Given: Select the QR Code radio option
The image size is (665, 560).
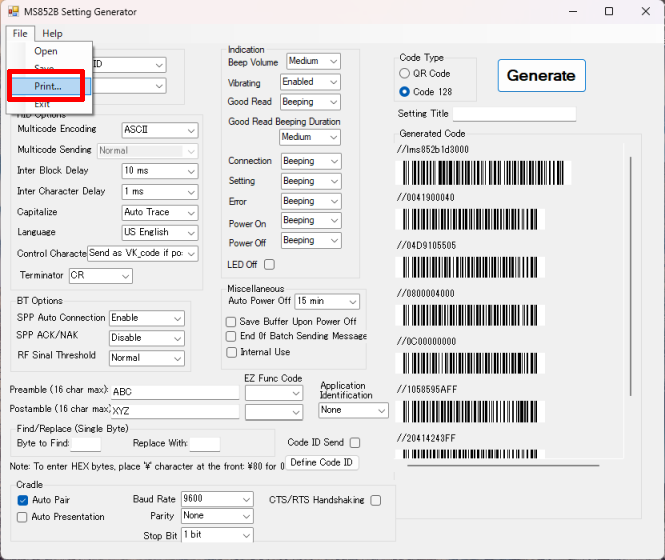Looking at the screenshot, I should coord(405,73).
